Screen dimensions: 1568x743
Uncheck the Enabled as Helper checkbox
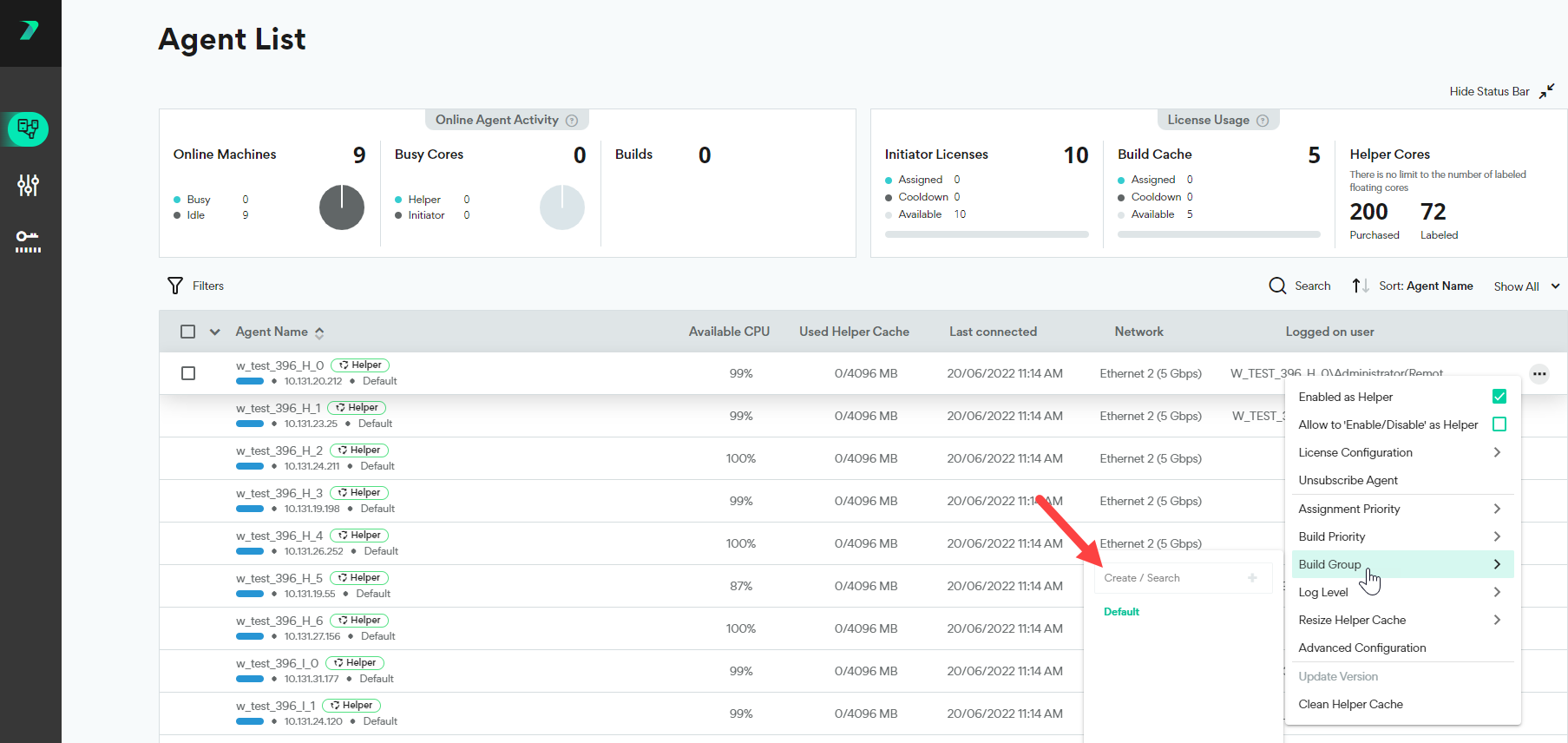point(1499,397)
